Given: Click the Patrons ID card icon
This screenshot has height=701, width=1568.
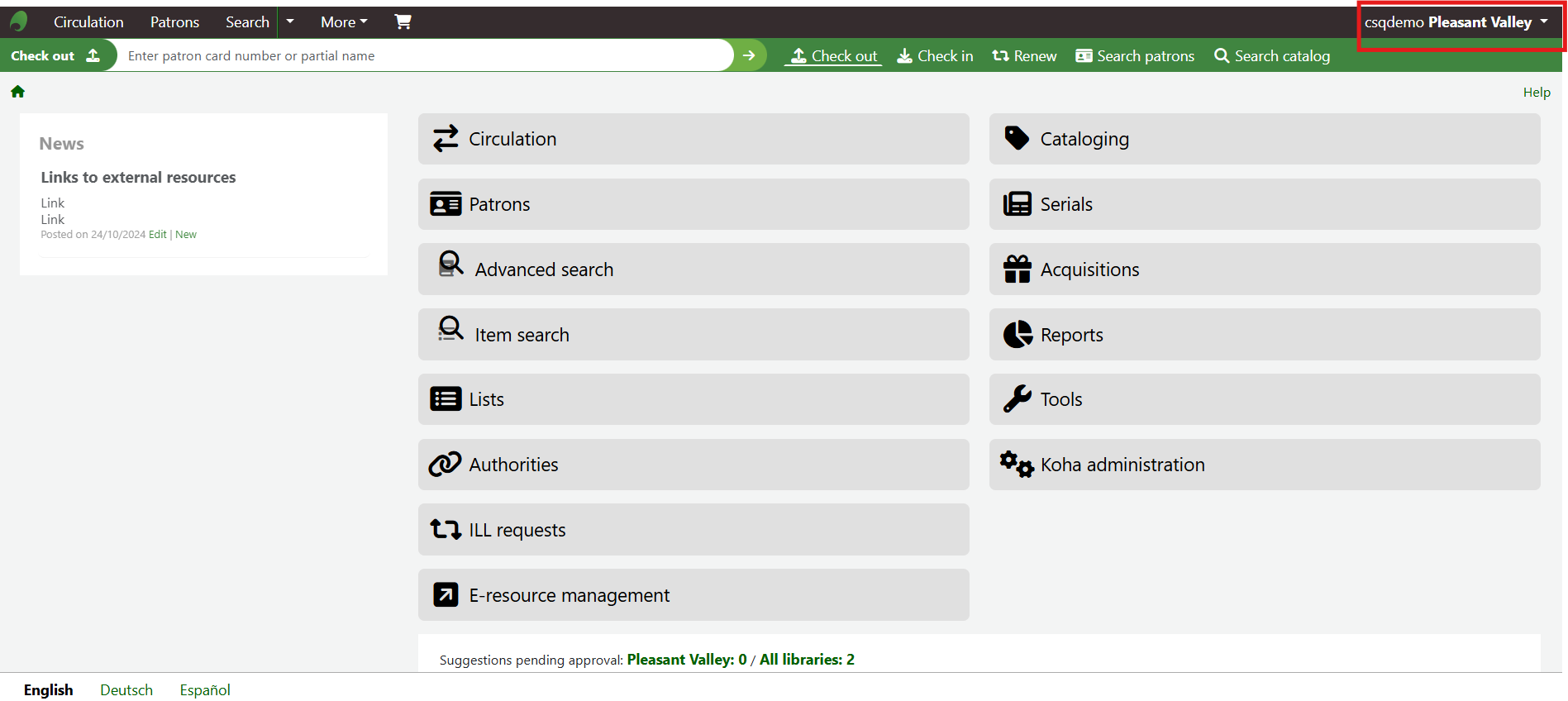Looking at the screenshot, I should pos(446,204).
